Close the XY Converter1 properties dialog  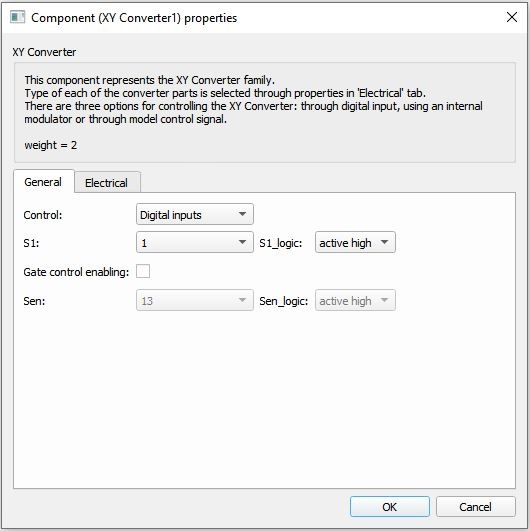coord(512,17)
